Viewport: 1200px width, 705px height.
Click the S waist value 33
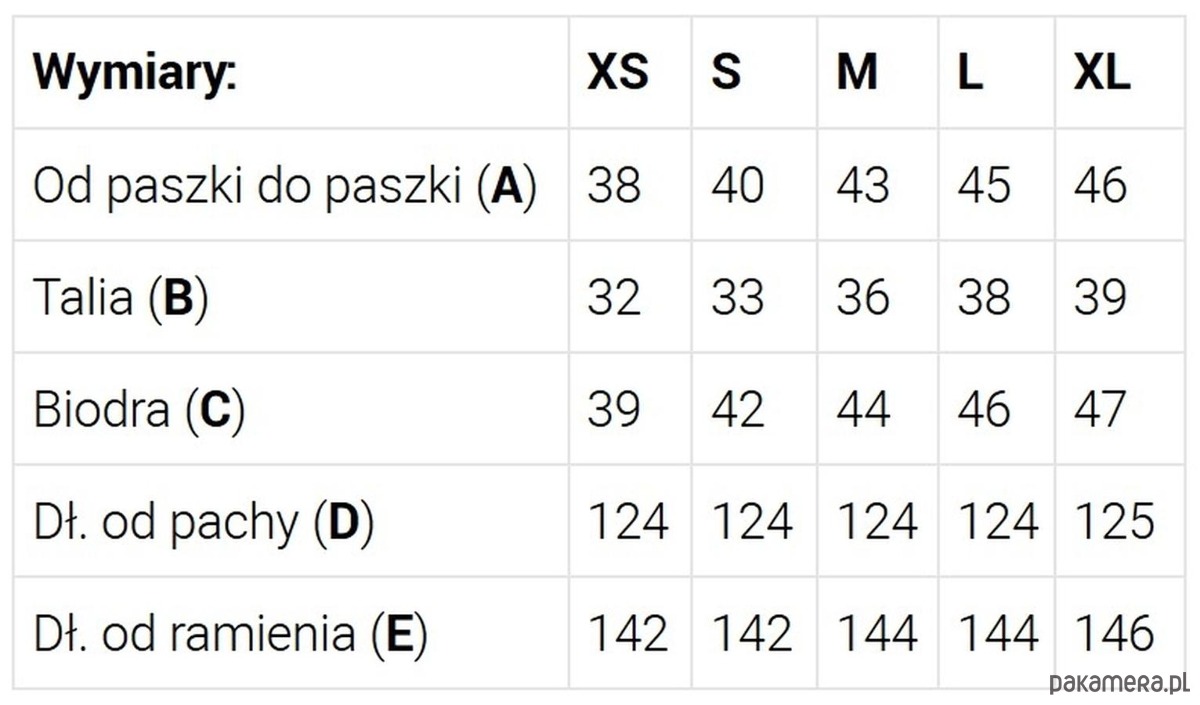coord(738,298)
